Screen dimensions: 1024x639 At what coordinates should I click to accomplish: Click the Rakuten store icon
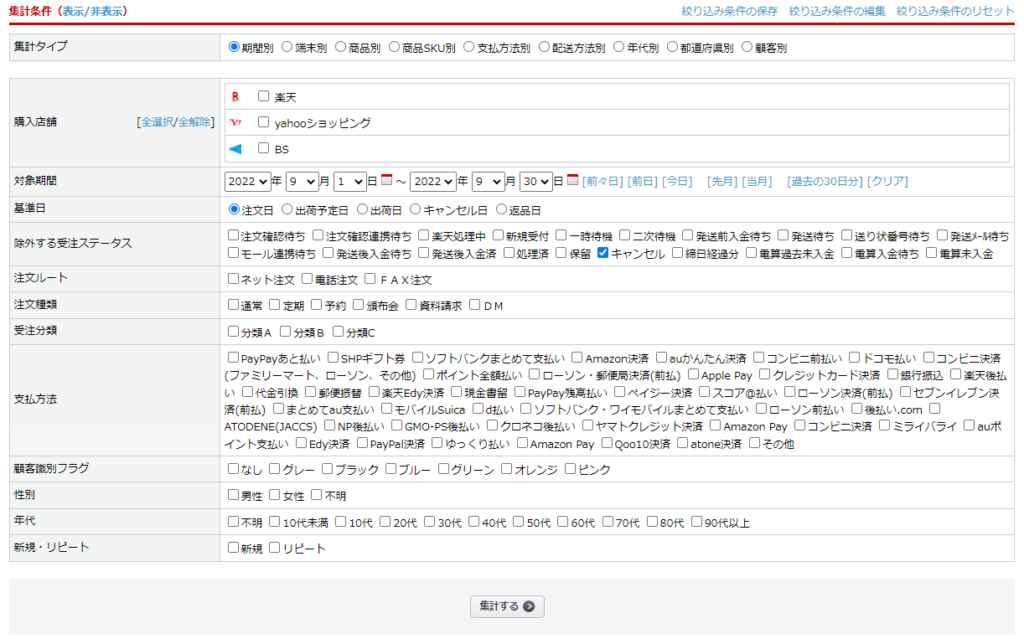tap(236, 97)
